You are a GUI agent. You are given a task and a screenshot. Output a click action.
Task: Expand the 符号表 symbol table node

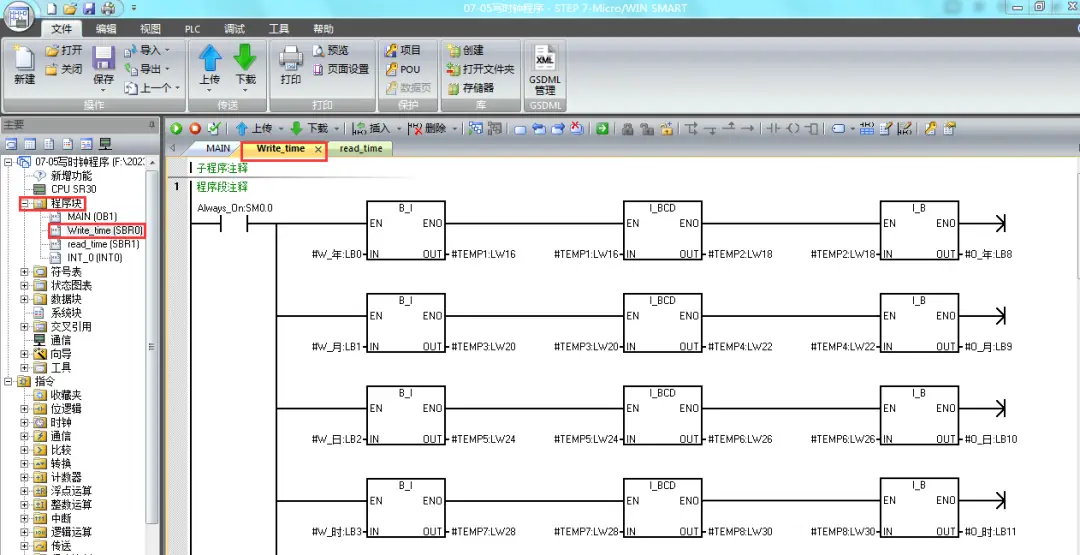point(25,272)
